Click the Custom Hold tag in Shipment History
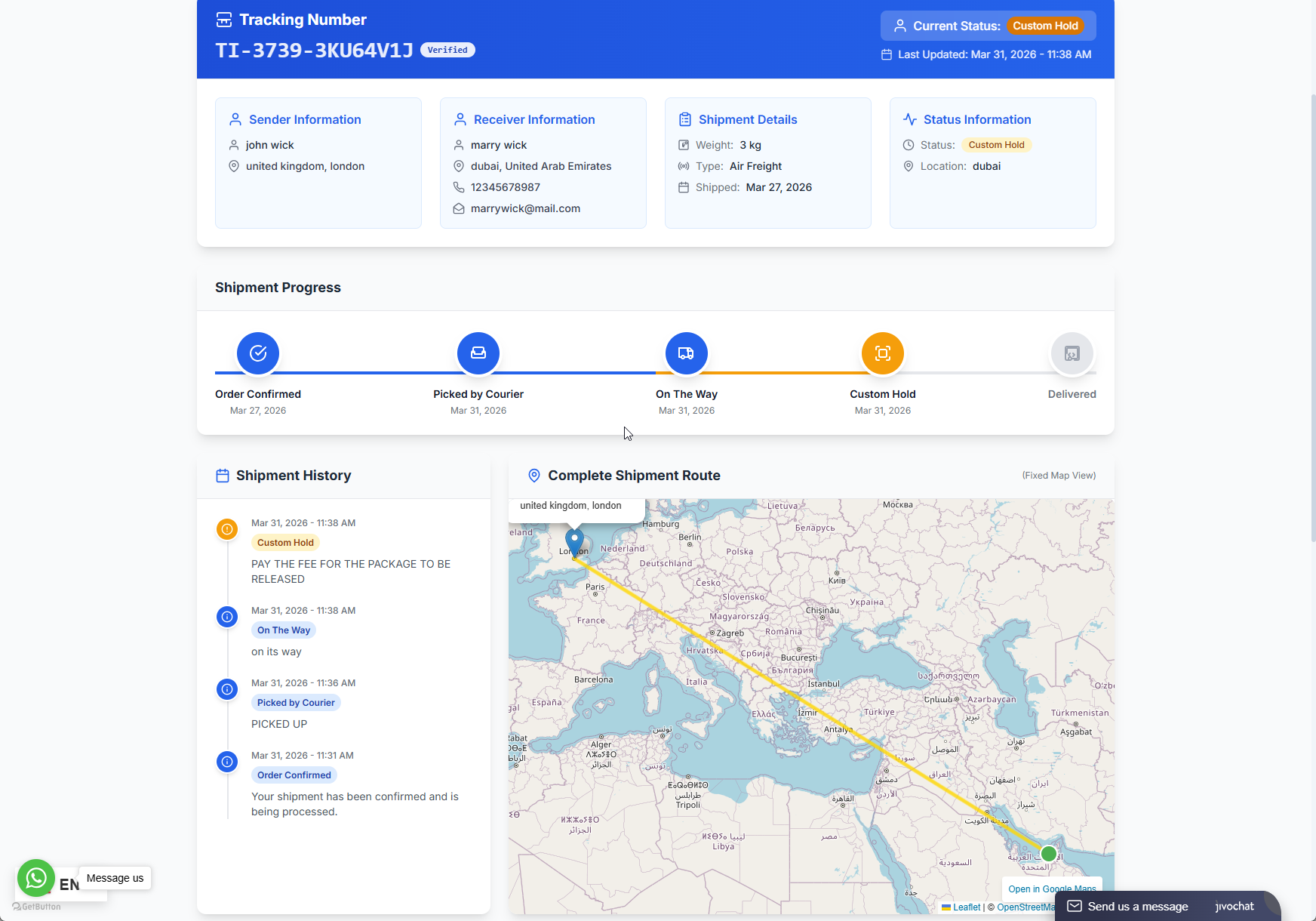This screenshot has width=1316, height=921. tap(285, 543)
